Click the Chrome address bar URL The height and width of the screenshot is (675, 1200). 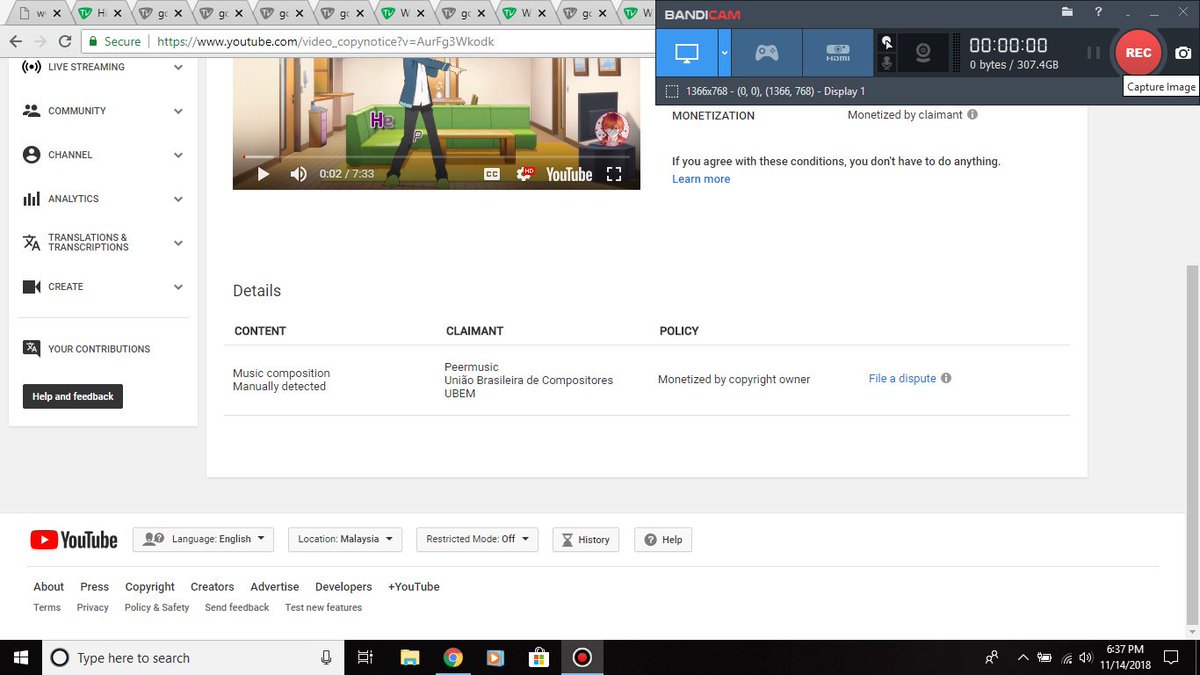pos(324,42)
